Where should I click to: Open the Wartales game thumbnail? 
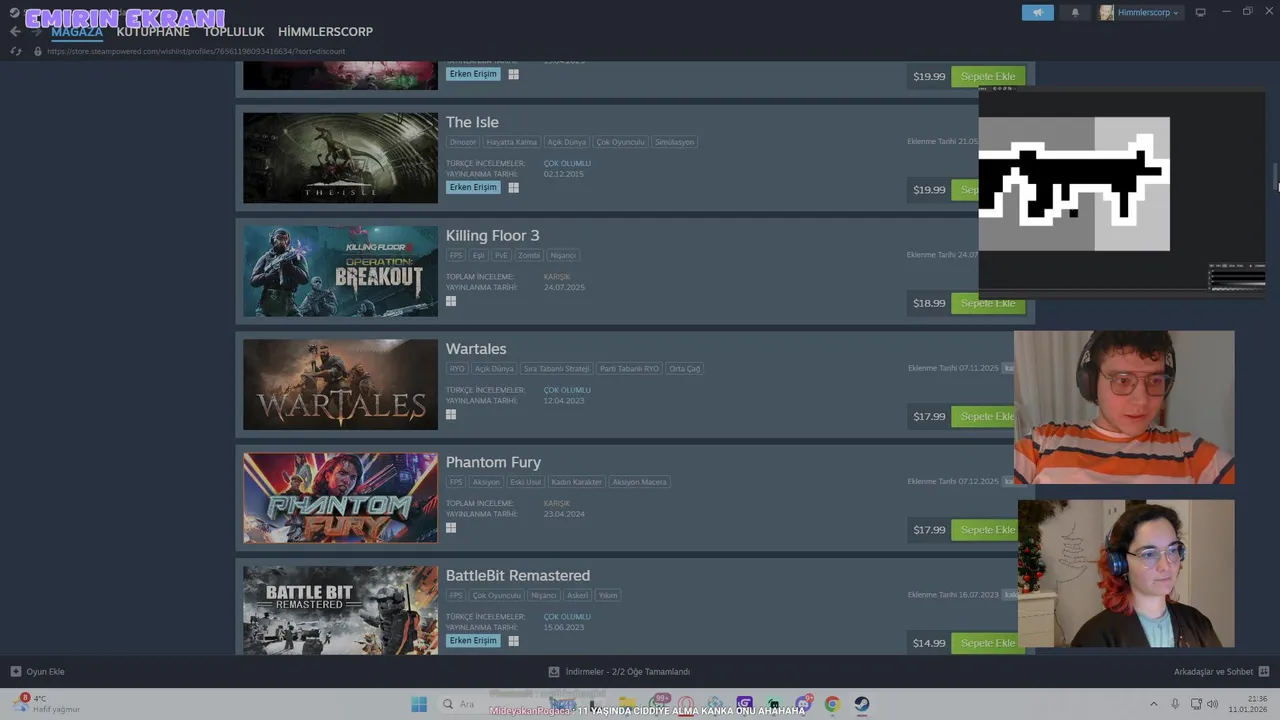click(x=340, y=384)
